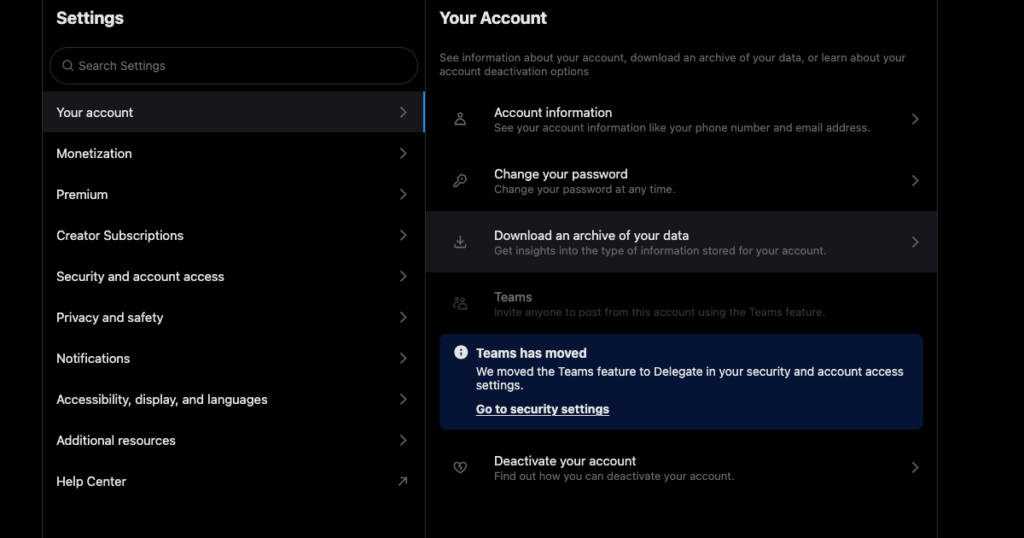Expand chevron for Security and account access
This screenshot has height=538, width=1024.
click(x=403, y=277)
